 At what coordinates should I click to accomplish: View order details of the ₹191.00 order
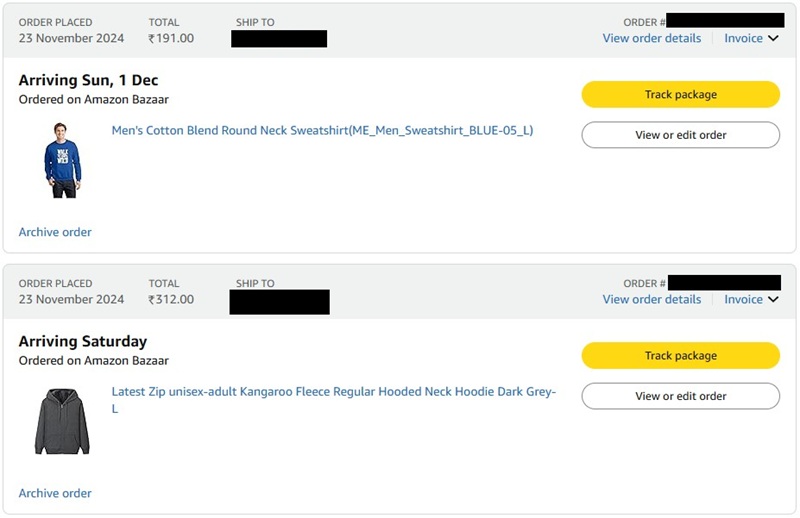tap(651, 38)
